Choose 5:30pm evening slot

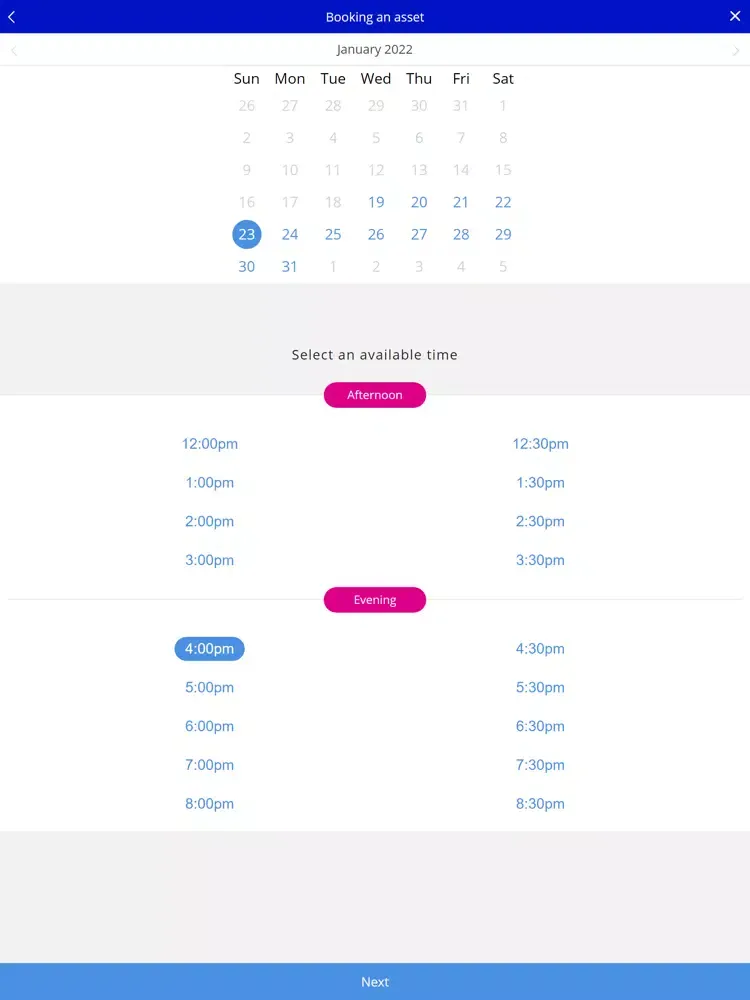[x=540, y=688]
